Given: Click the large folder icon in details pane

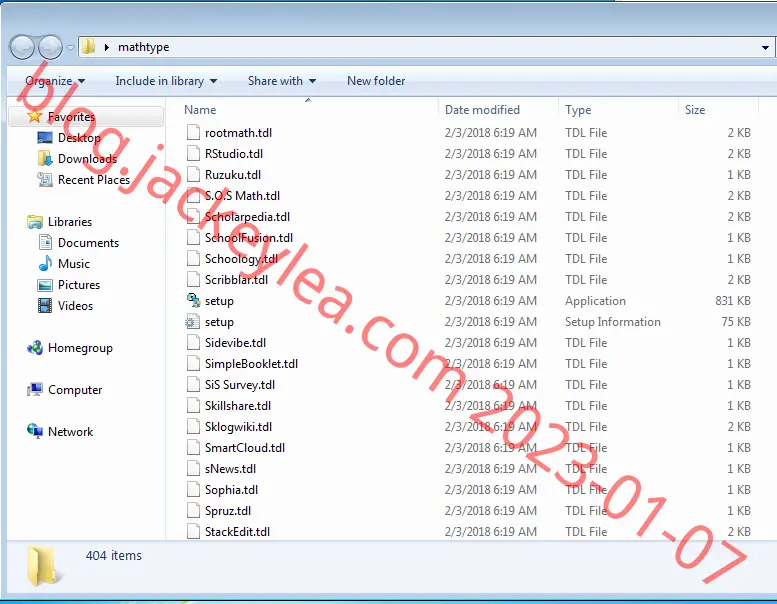Looking at the screenshot, I should click(x=44, y=565).
